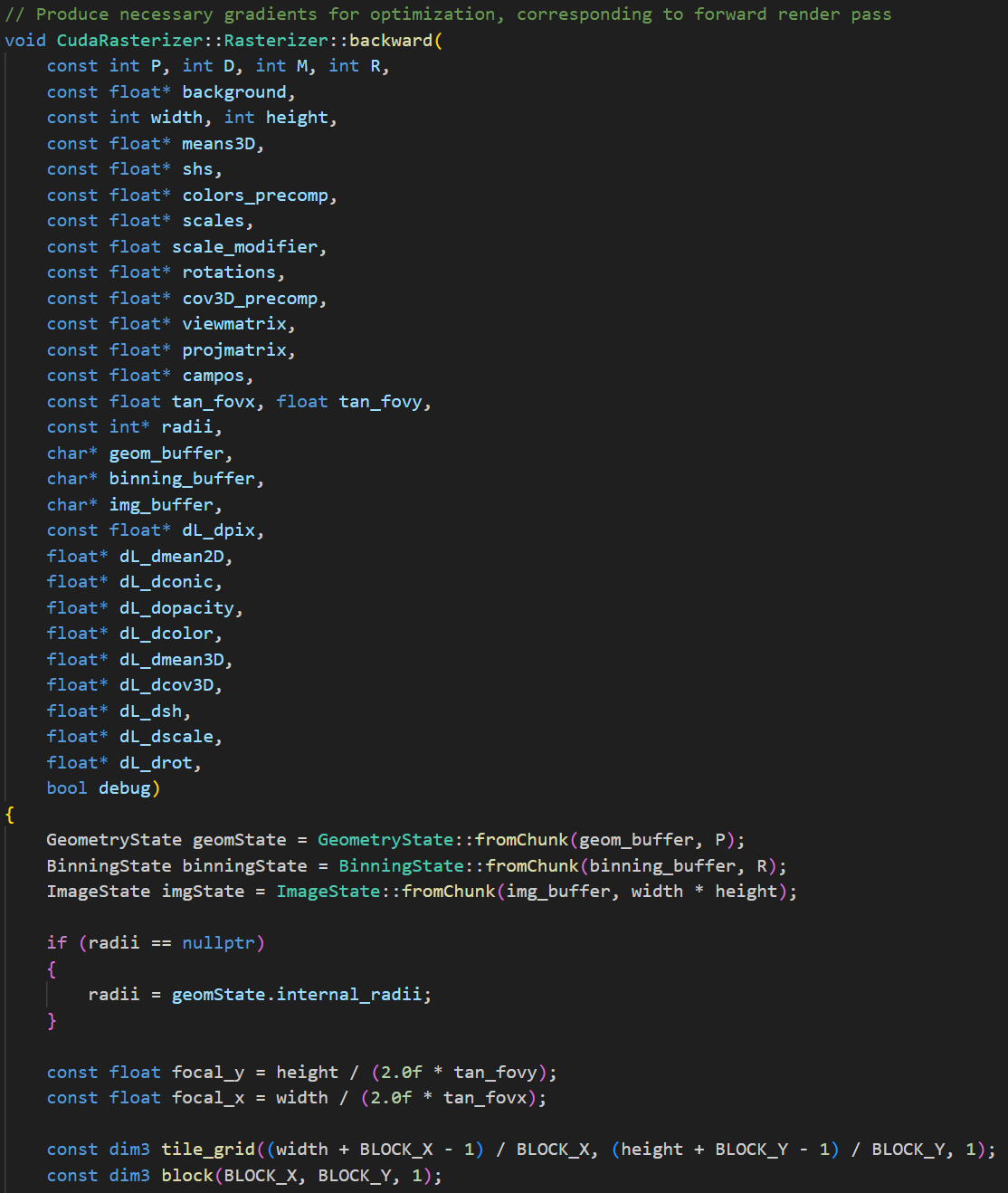Click 'fromChunk' in the GeometryState line

[522, 840]
